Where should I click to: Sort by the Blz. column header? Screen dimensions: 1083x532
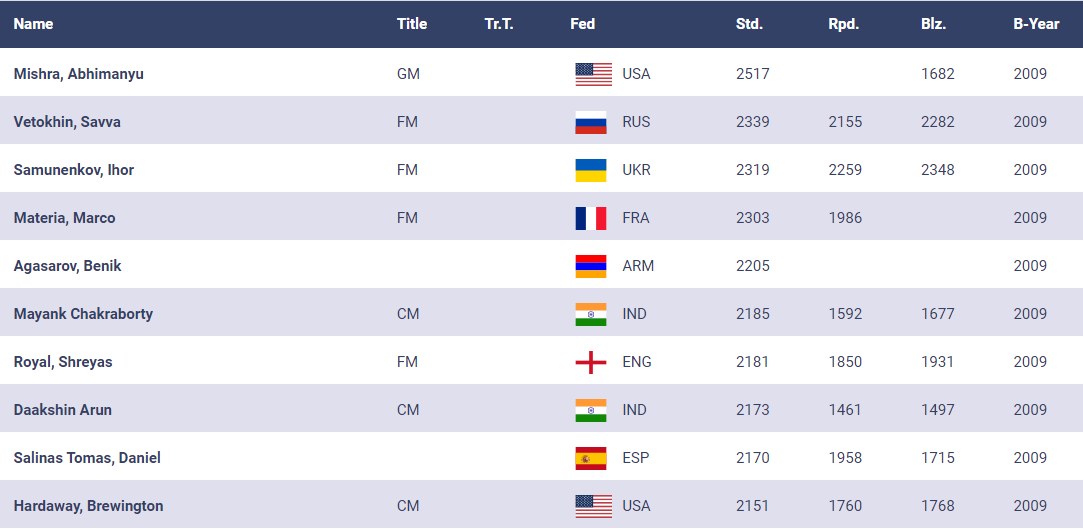935,24
